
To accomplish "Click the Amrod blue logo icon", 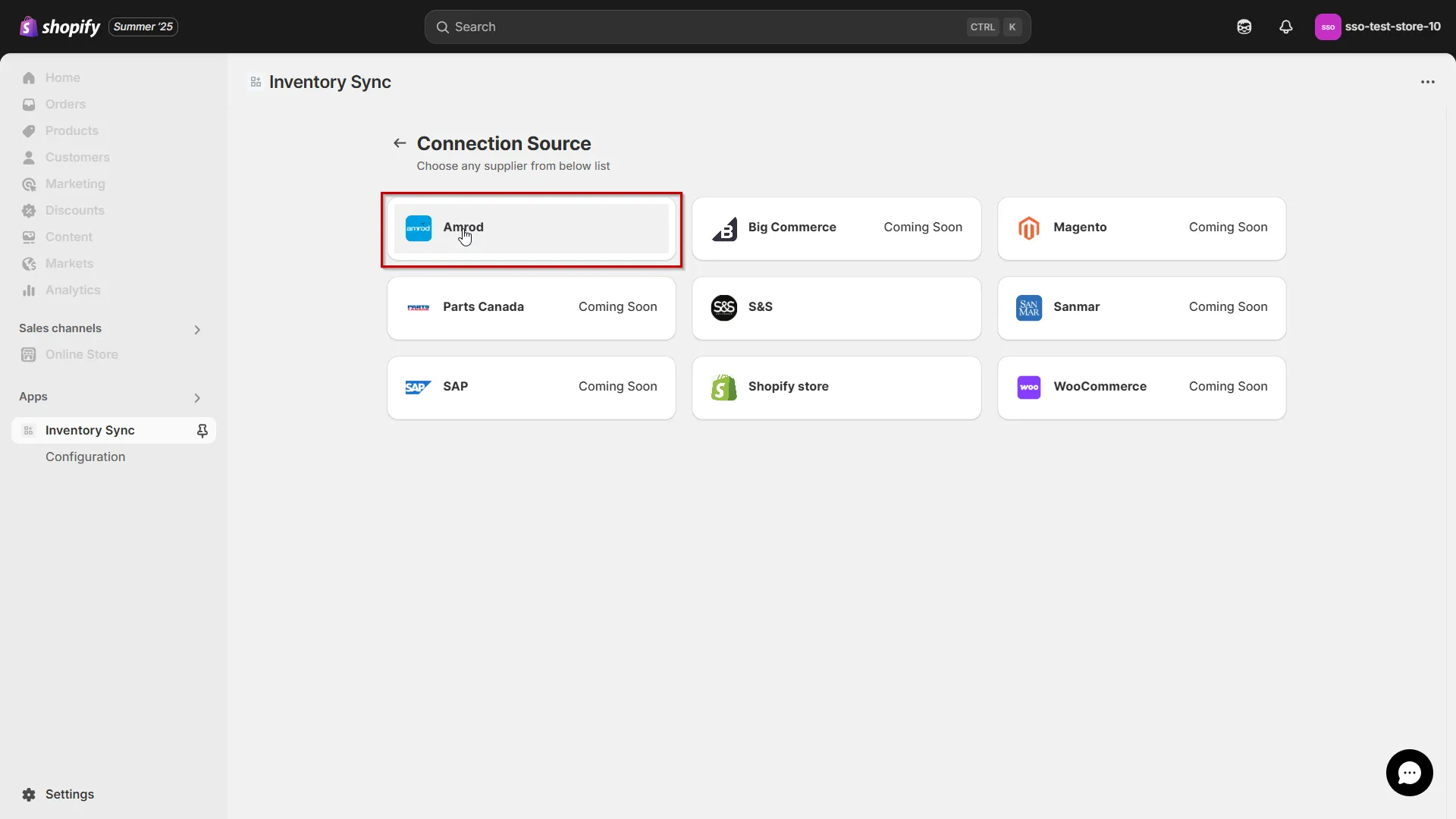I will tap(419, 228).
